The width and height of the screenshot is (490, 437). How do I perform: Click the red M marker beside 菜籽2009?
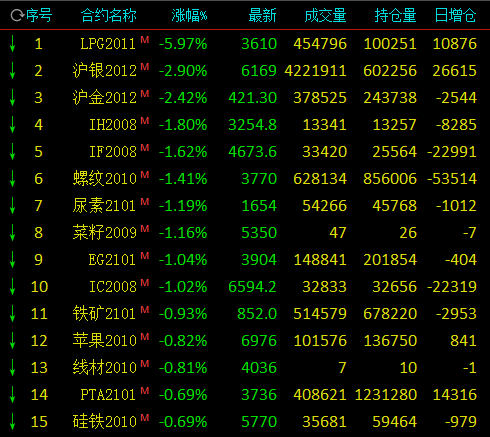(x=145, y=228)
